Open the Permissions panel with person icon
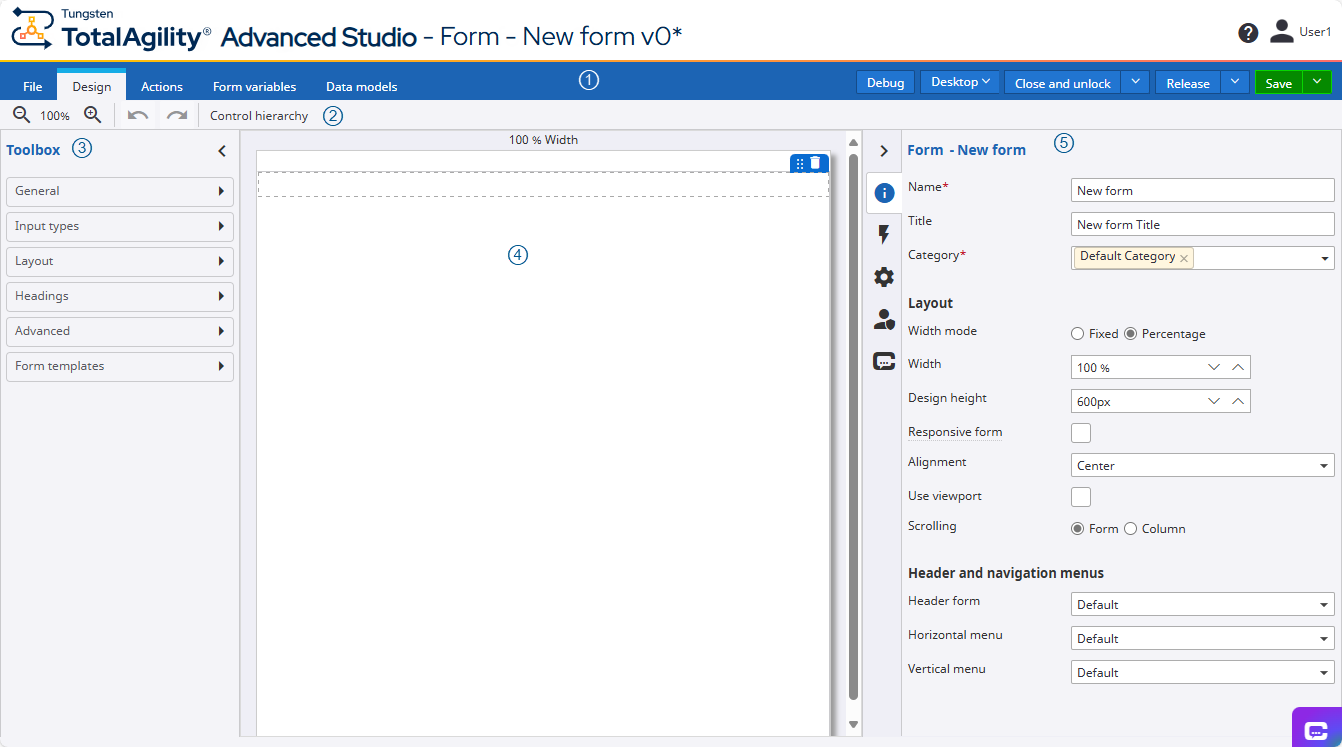Image resolution: width=1342 pixels, height=747 pixels. click(x=883, y=319)
